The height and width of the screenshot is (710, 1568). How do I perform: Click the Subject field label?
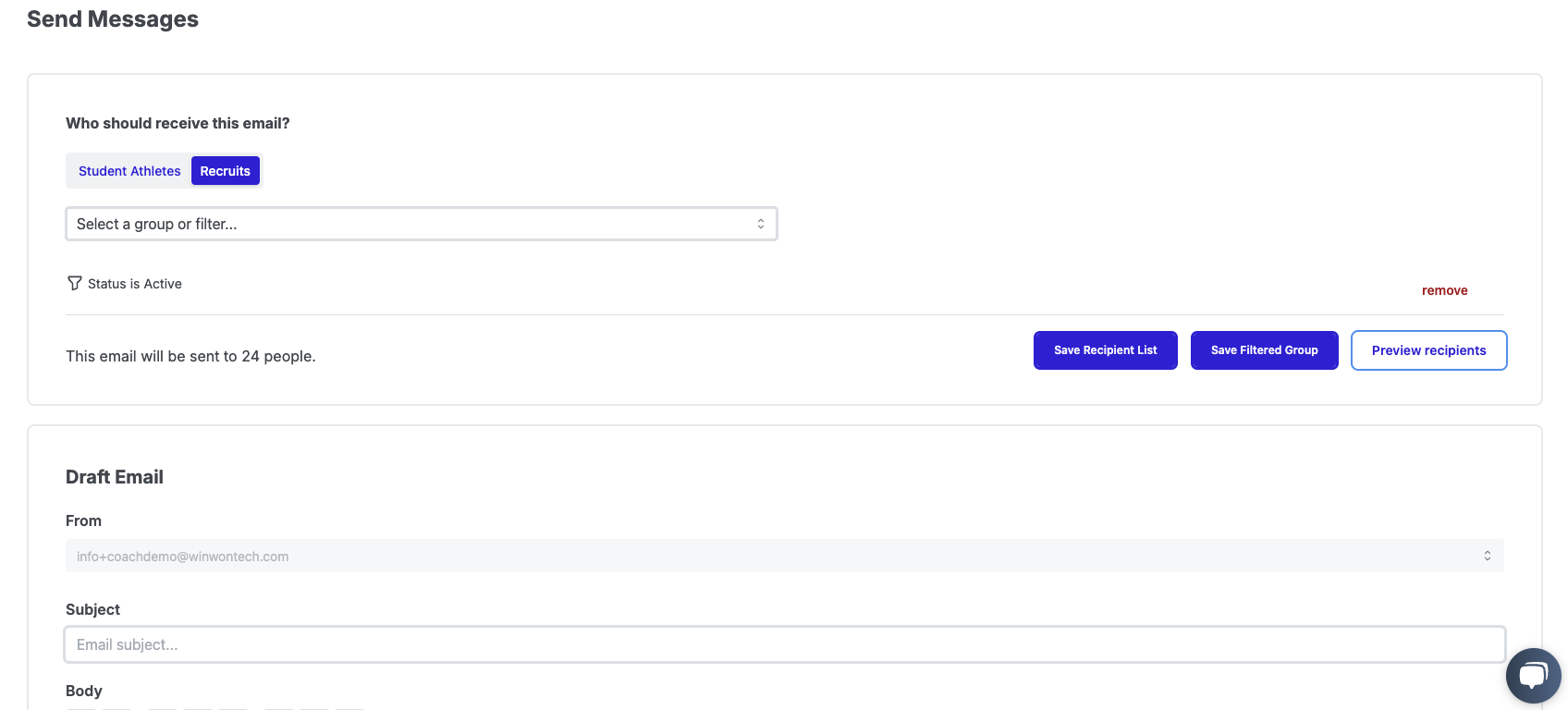click(x=92, y=609)
